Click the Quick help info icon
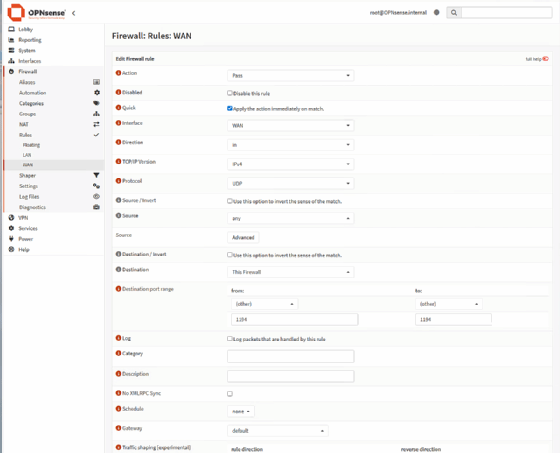Viewport: 560px width, 453px height. pyautogui.click(x=118, y=108)
